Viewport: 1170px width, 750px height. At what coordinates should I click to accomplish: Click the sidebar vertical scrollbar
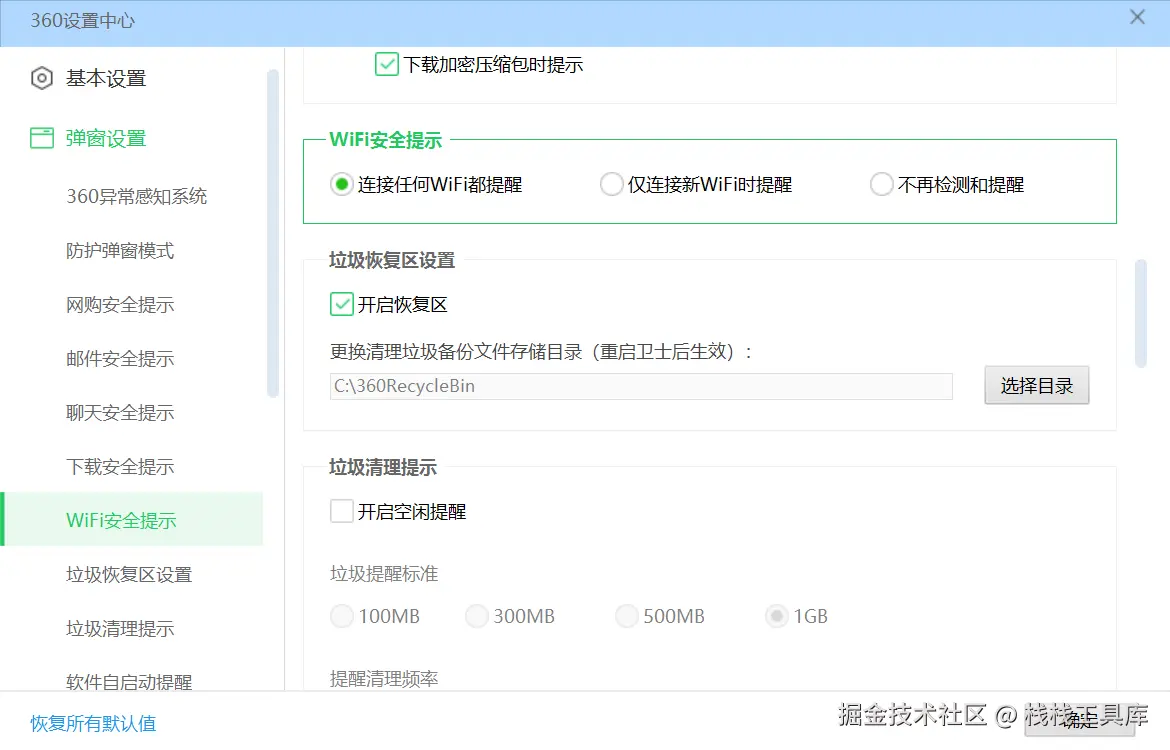click(272, 234)
